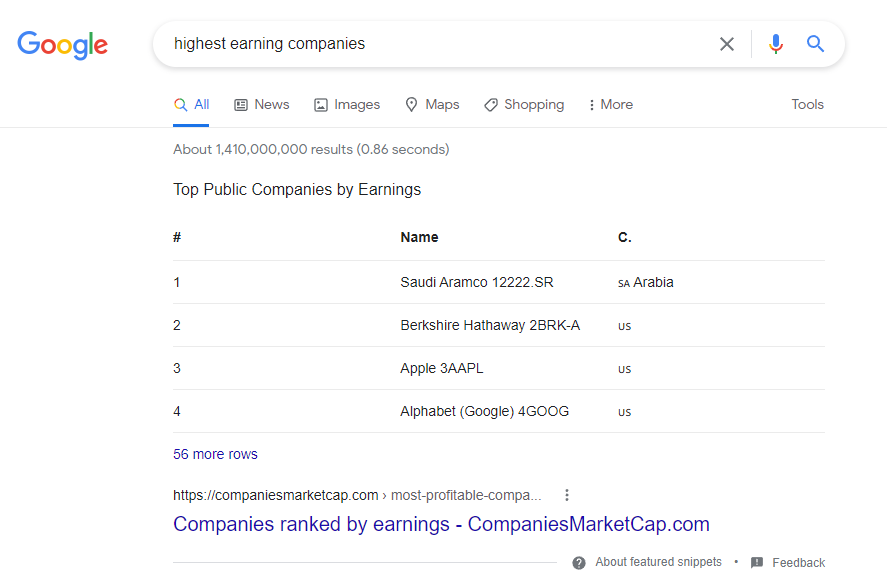Open the More search categories menu
The image size is (887, 587).
610,105
